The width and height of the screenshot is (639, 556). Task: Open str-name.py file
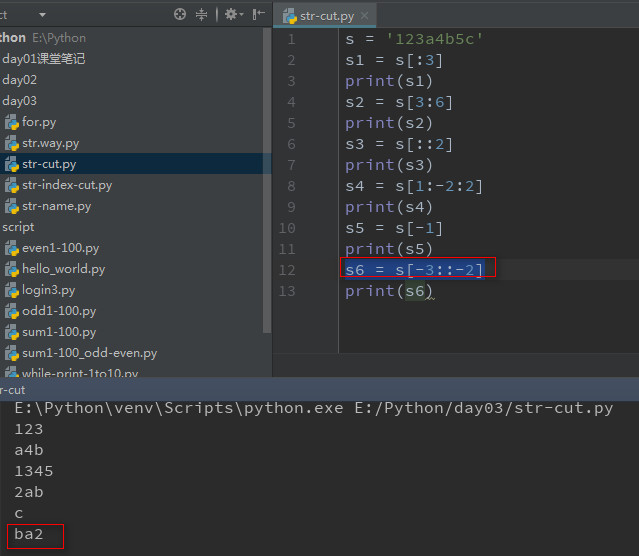(x=57, y=206)
